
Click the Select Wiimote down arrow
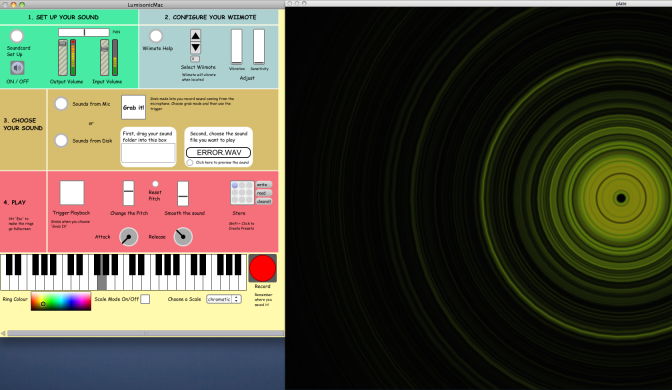195,47
